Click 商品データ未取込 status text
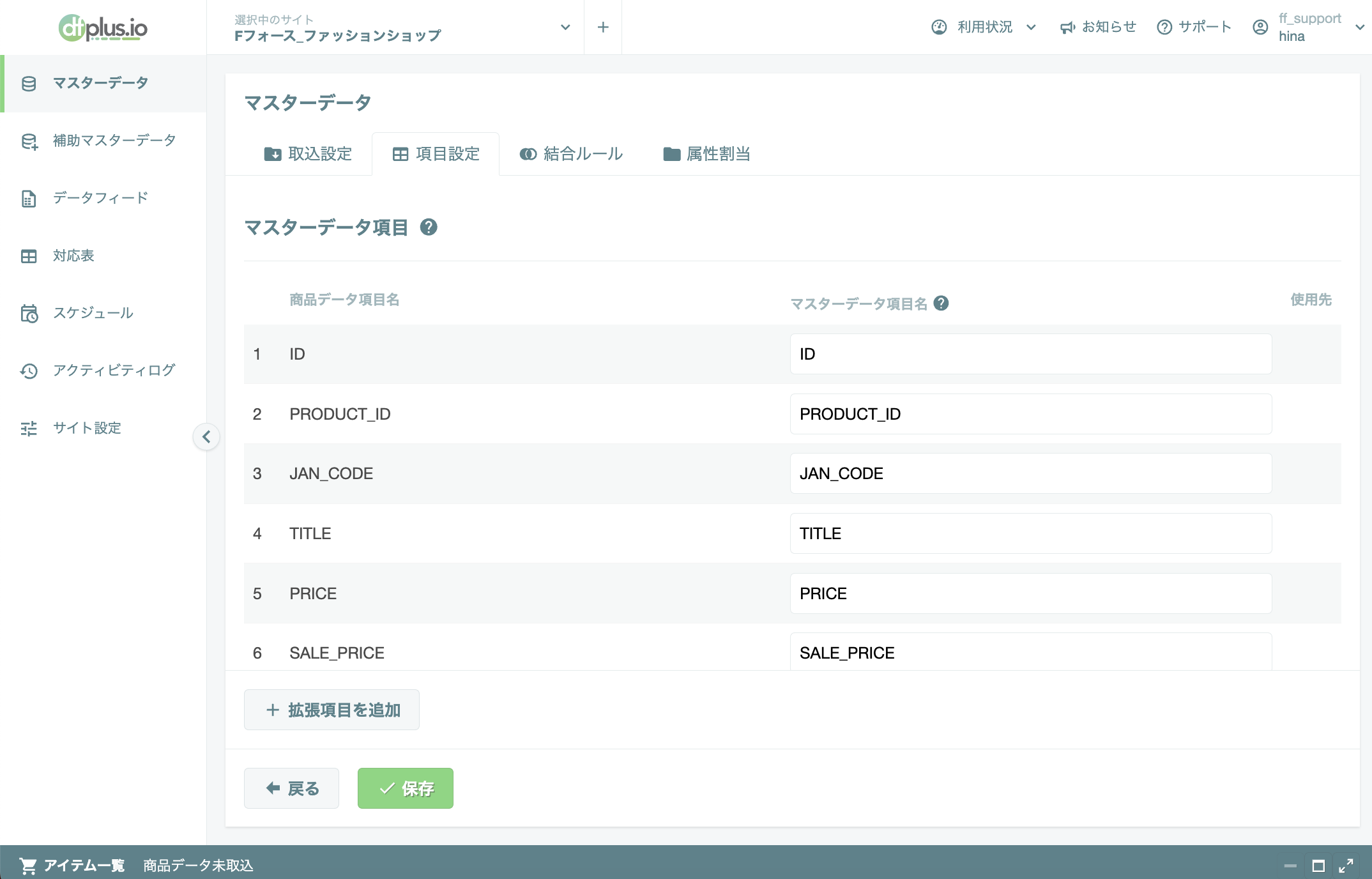1372x879 pixels. point(198,866)
